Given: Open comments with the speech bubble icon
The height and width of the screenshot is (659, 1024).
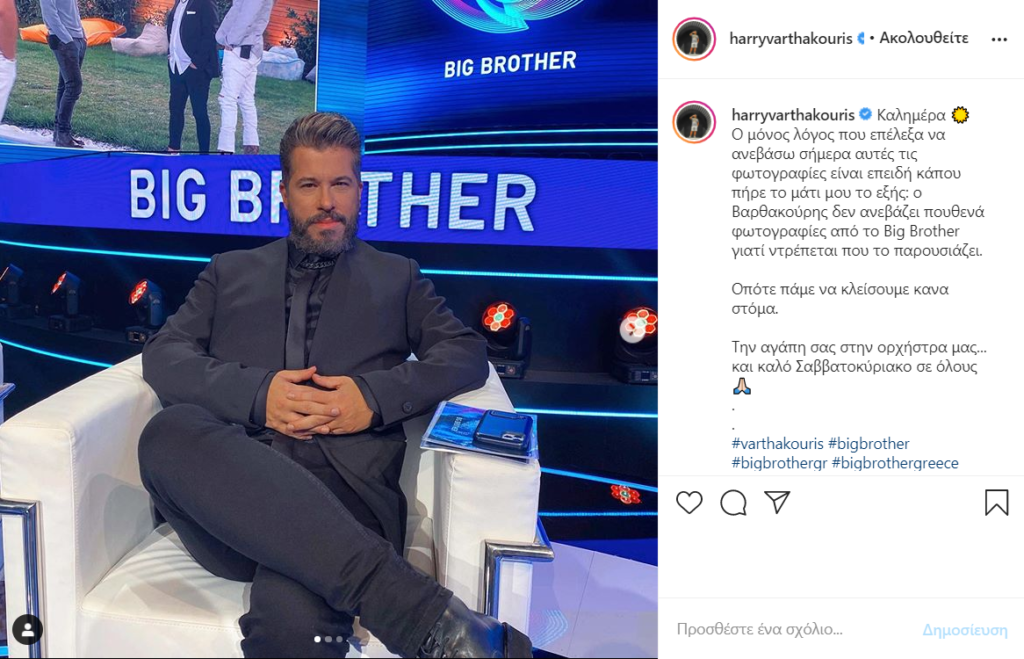Looking at the screenshot, I should pos(733,502).
